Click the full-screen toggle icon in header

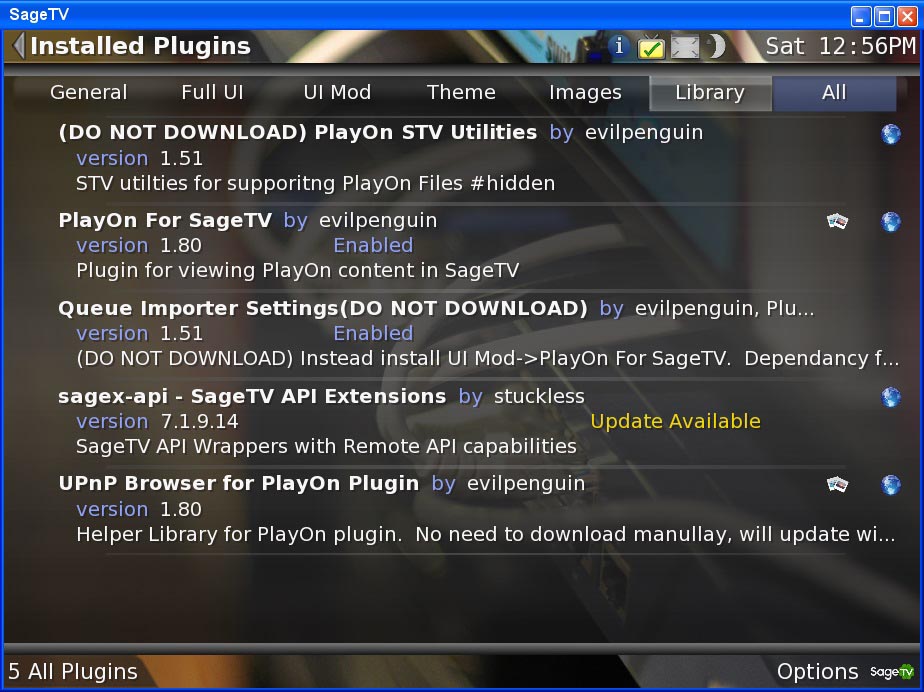[x=684, y=47]
